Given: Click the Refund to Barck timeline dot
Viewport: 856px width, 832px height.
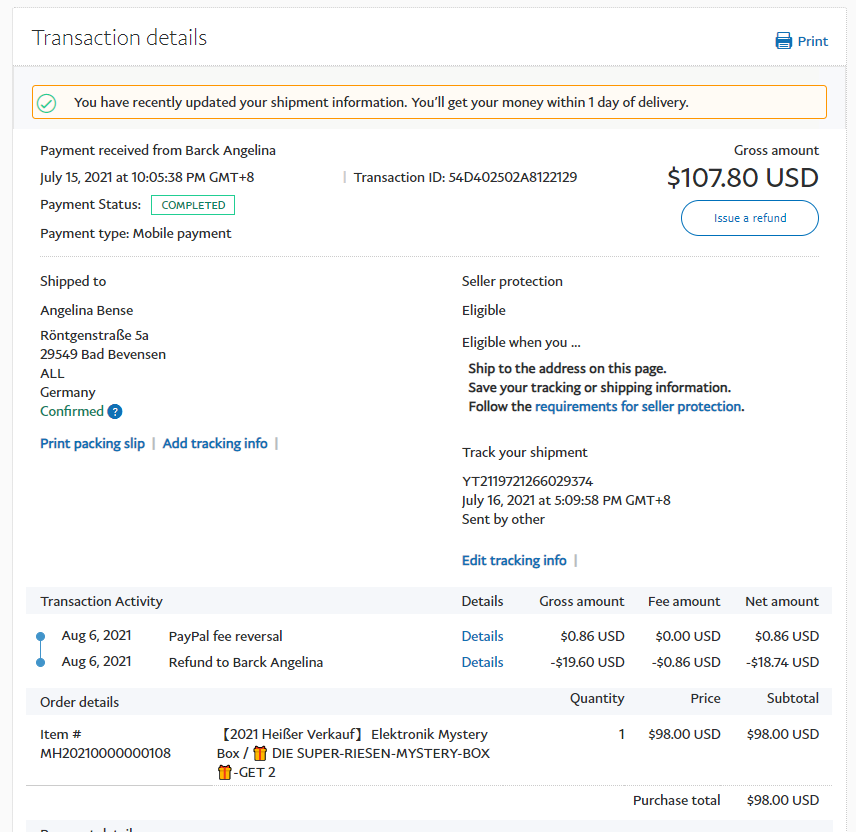Looking at the screenshot, I should 40,662.
